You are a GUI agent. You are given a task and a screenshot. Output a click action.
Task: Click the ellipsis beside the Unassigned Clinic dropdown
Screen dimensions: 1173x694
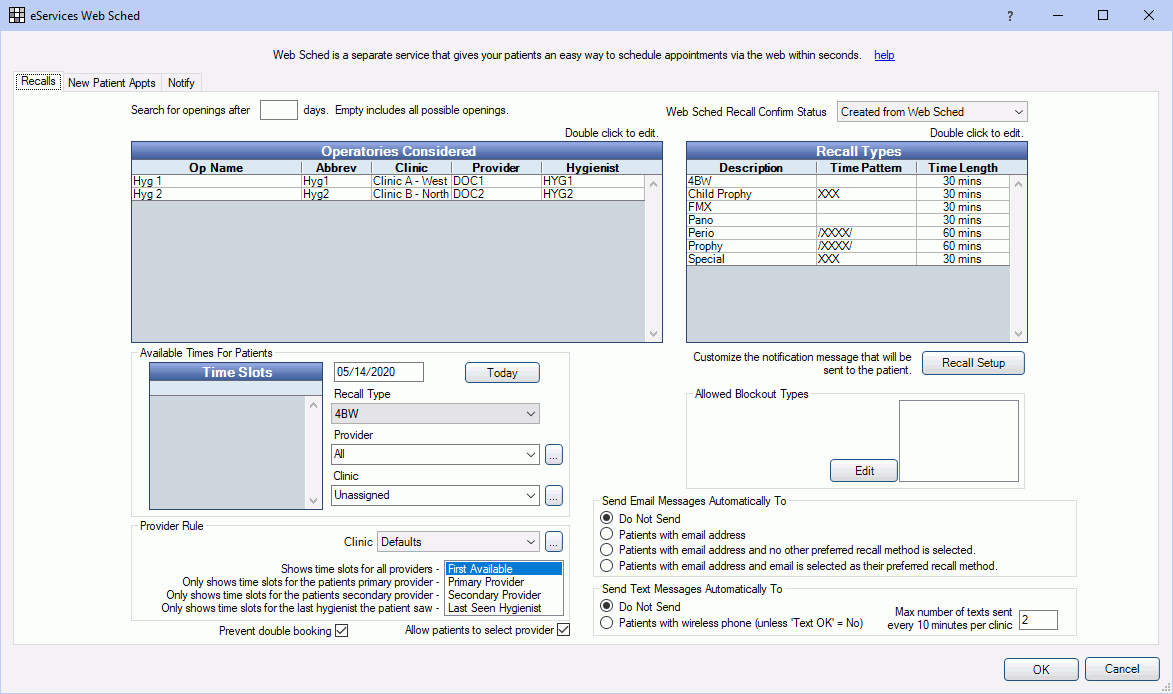553,495
